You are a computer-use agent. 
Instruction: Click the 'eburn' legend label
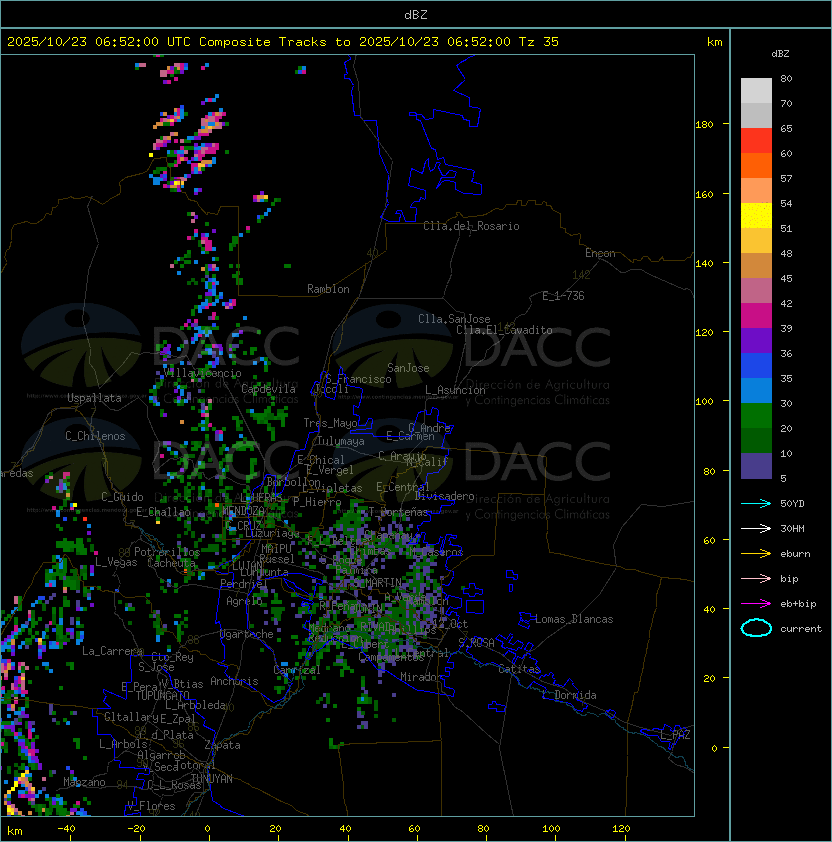point(795,554)
